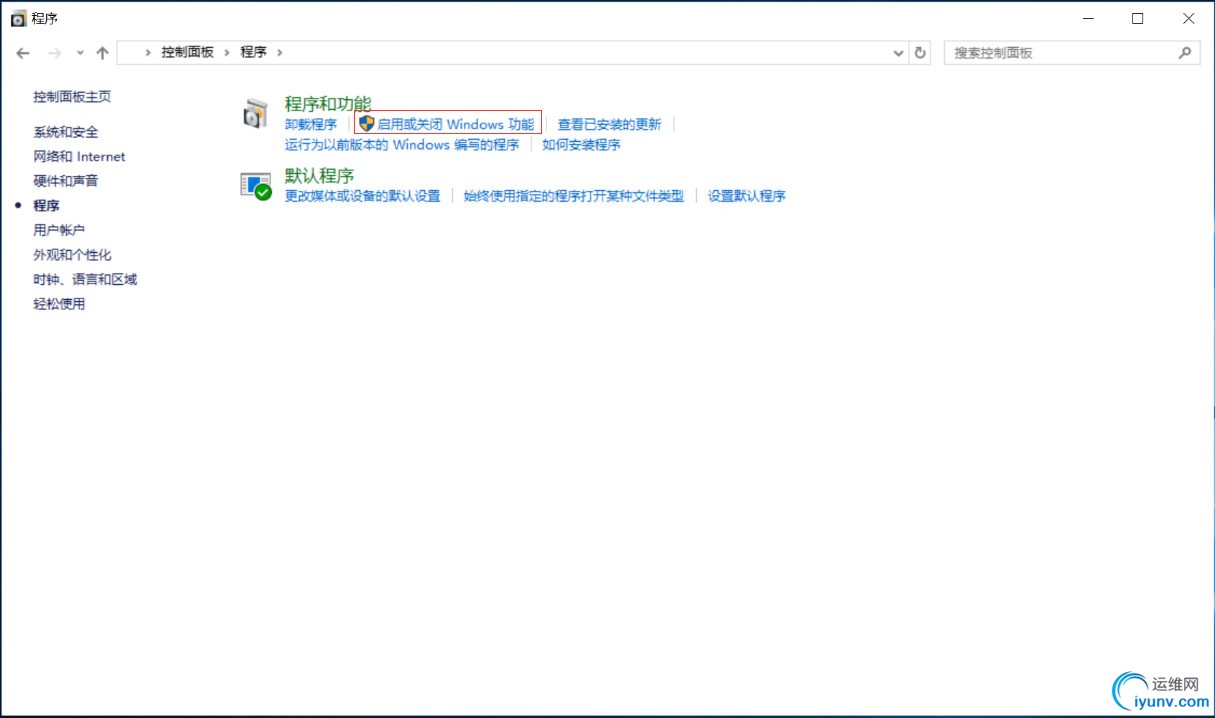Click 始终使用指定的程序打开某种文件类型 link
Screen dimensions: 1215x718
point(574,196)
